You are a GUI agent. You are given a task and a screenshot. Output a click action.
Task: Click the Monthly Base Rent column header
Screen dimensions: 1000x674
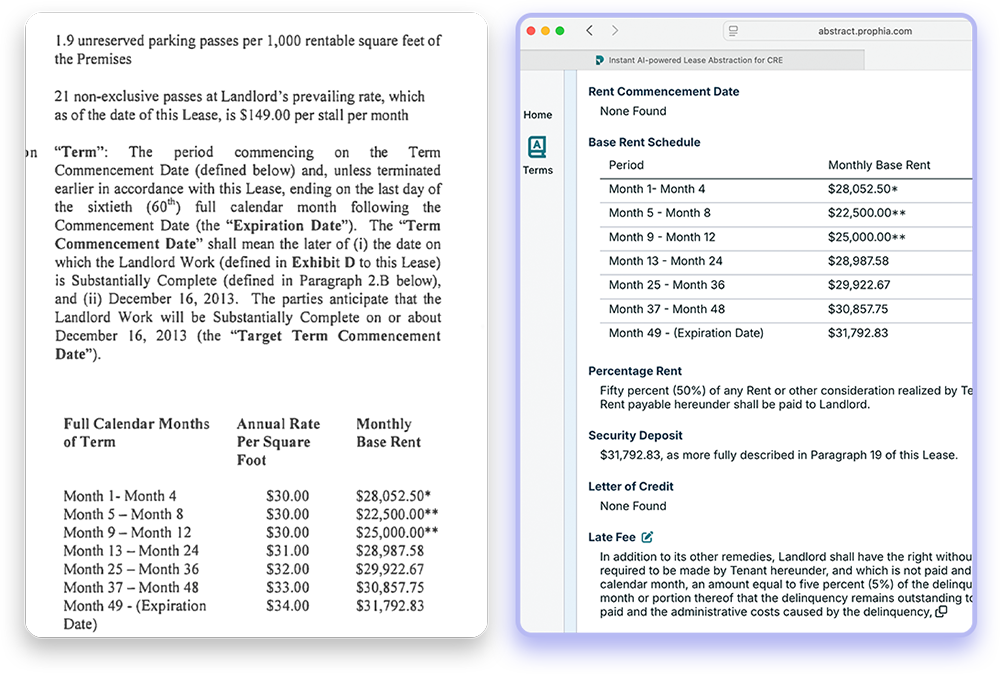tap(879, 165)
